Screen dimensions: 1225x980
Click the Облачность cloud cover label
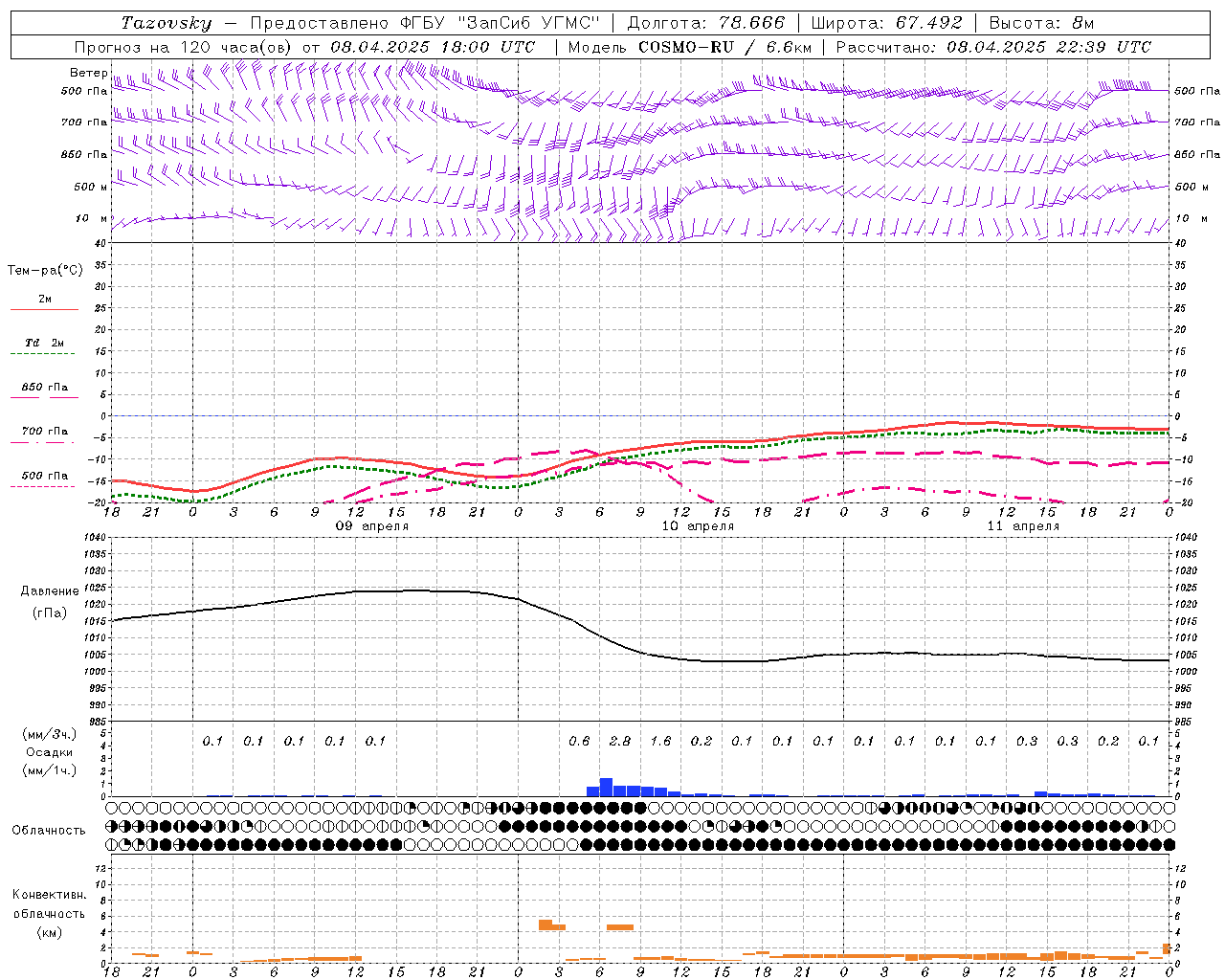pos(49,830)
